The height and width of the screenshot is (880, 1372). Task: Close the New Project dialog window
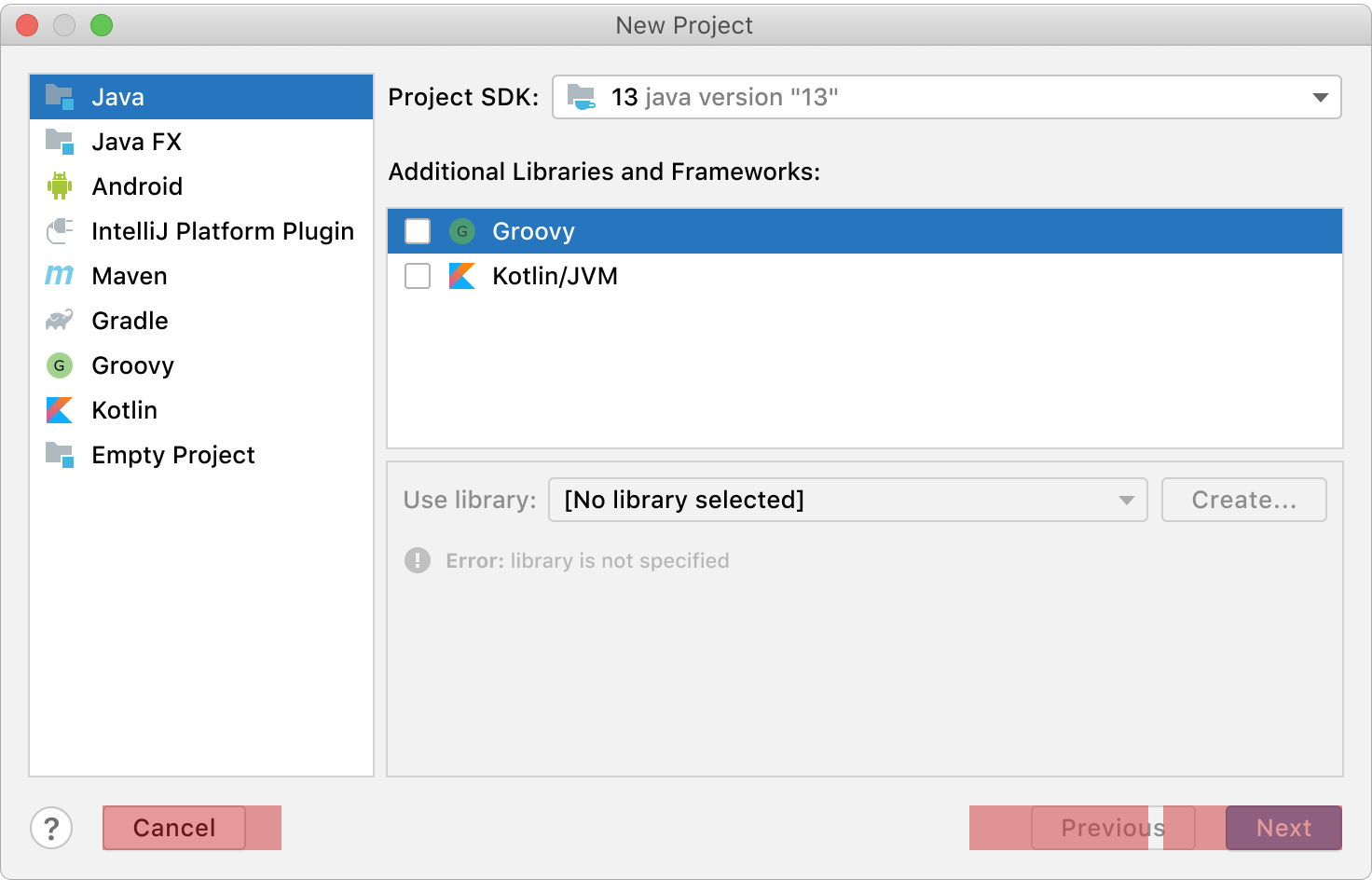pyautogui.click(x=28, y=25)
